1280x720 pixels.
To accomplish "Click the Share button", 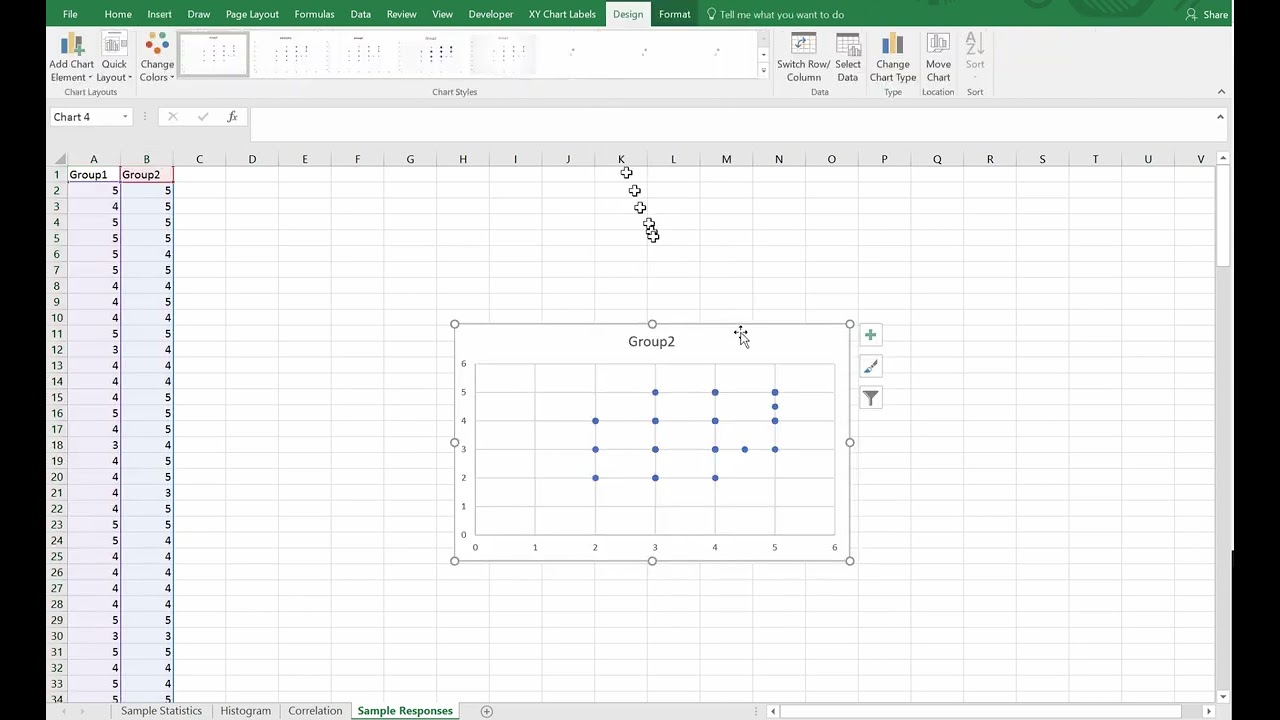I will (1206, 14).
